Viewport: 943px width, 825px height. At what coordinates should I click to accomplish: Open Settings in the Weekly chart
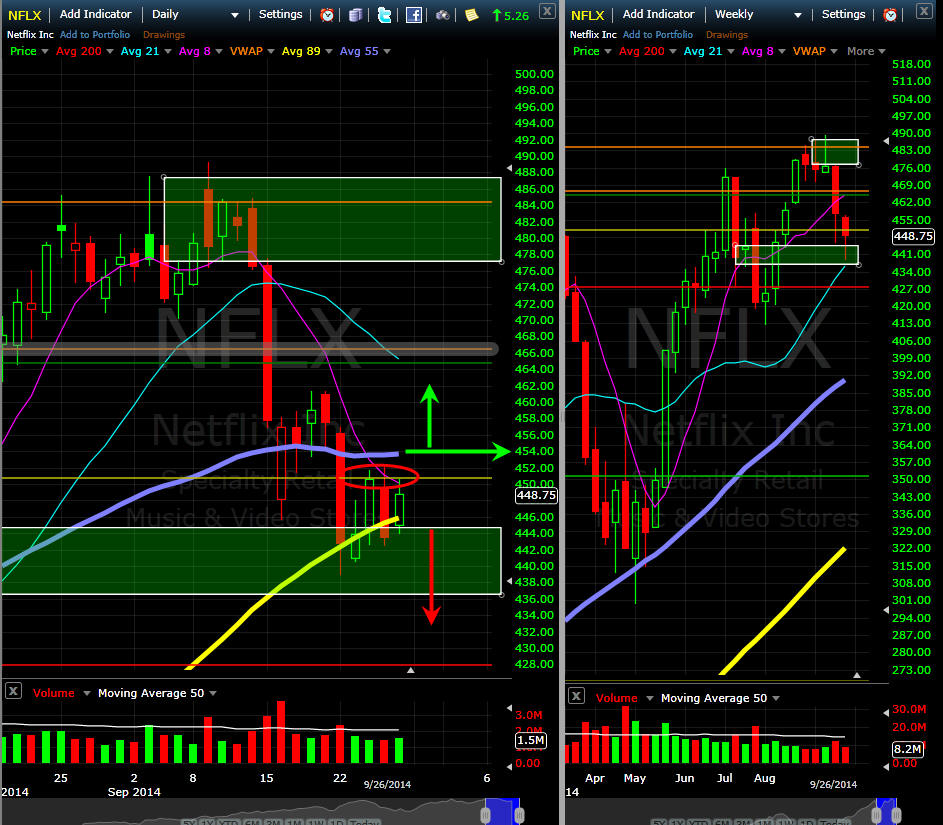click(843, 14)
